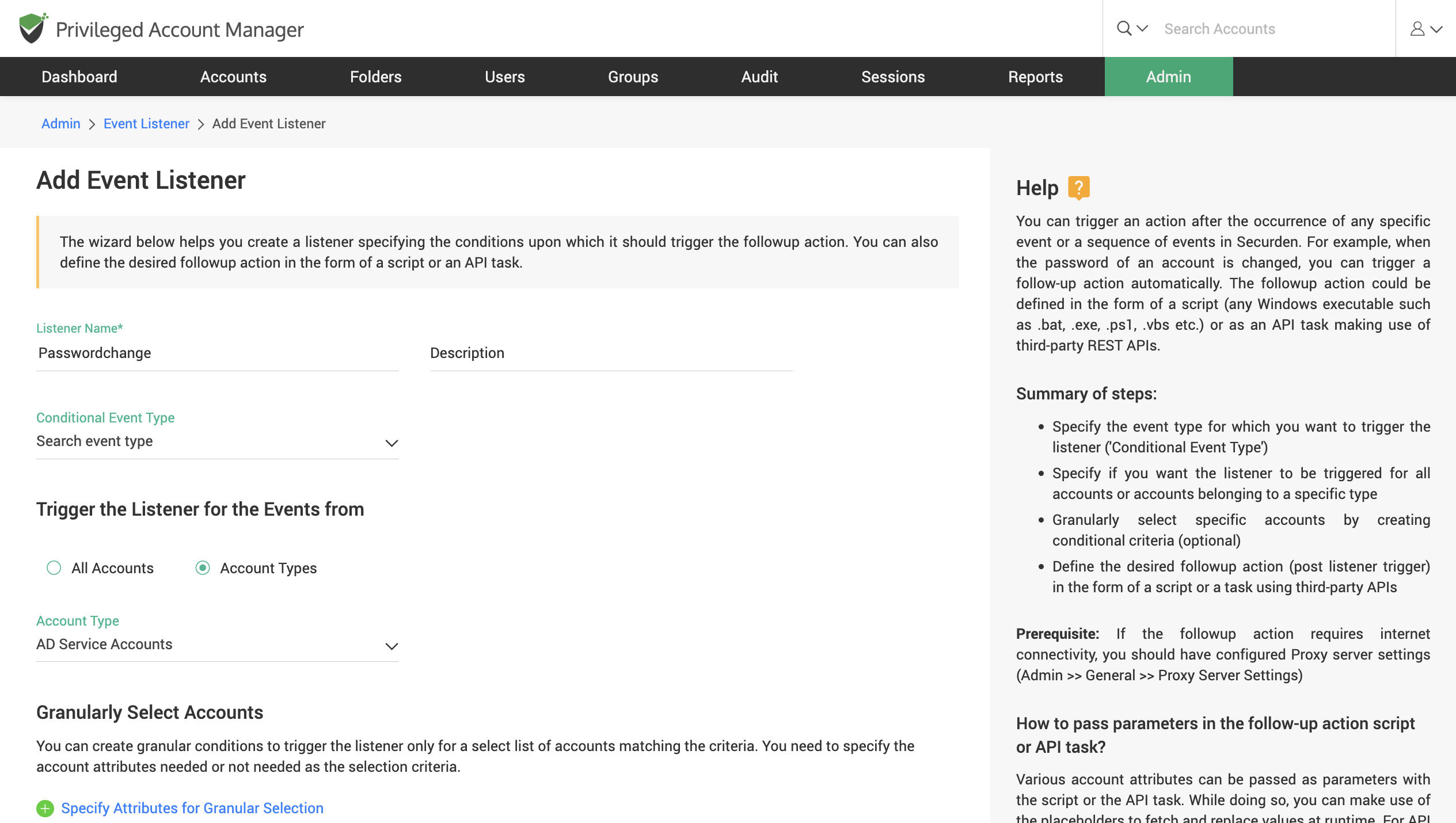Viewport: 1456px width, 823px height.
Task: Select the All Accounts radio button
Action: 54,568
